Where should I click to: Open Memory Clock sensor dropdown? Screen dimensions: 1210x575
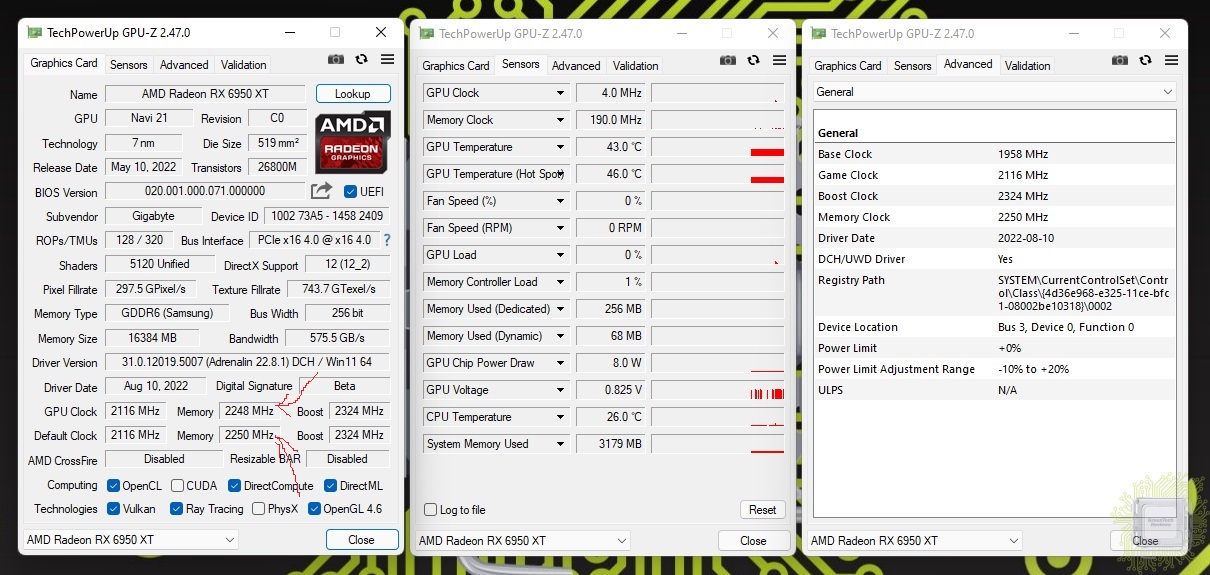561,120
